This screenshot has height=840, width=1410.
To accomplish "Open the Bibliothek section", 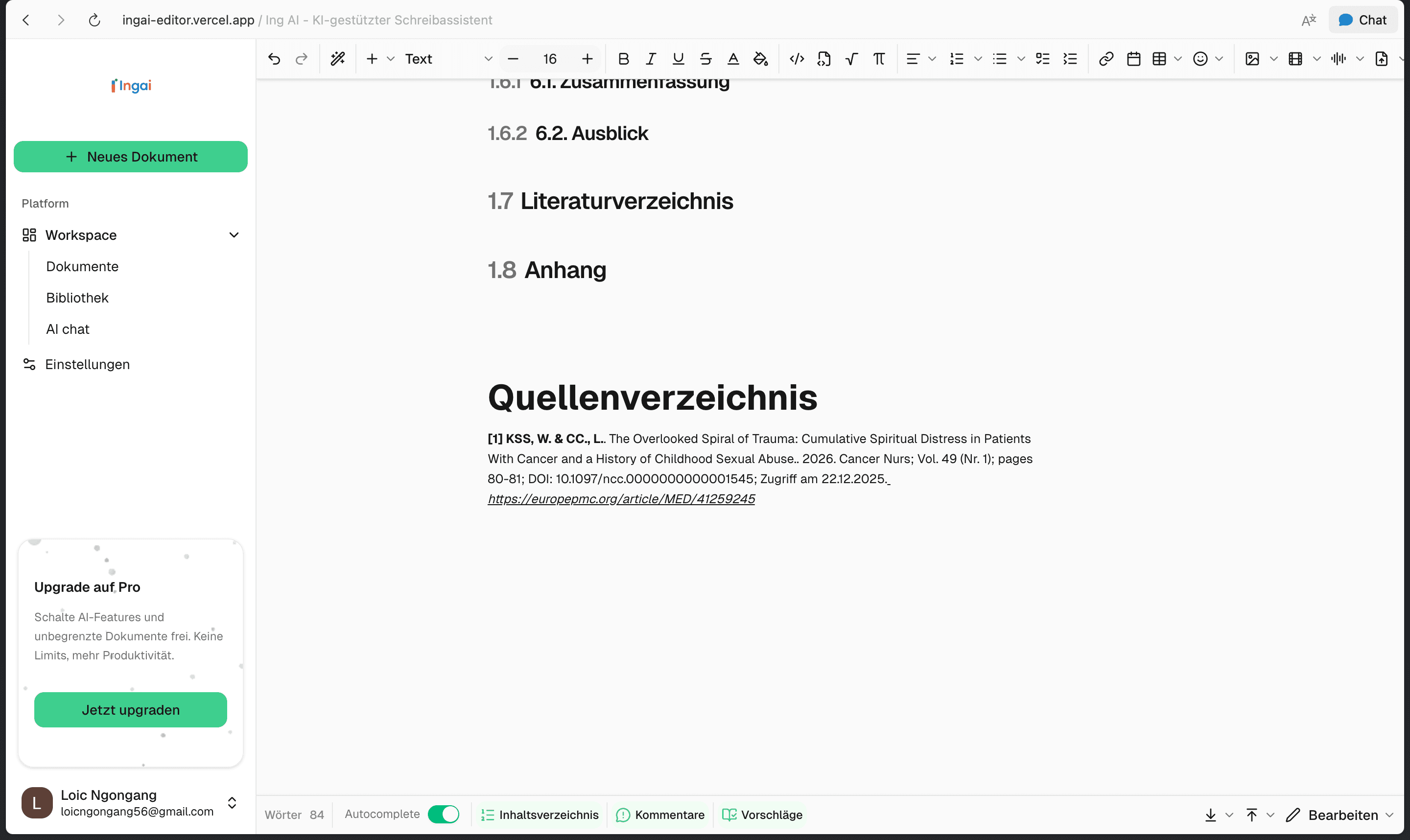I will 77,297.
